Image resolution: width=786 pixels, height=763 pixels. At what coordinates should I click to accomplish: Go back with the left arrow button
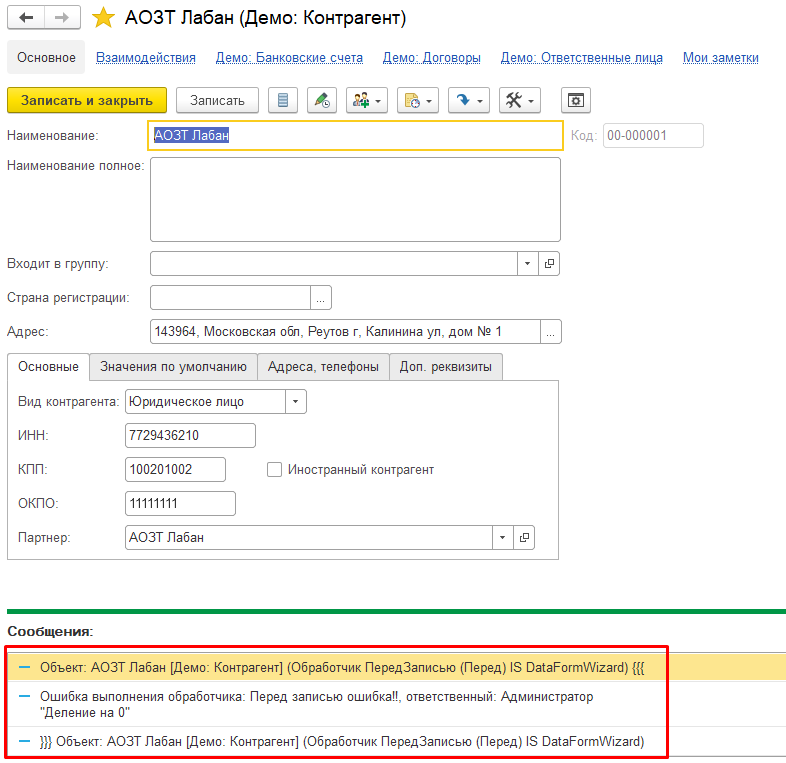point(26,18)
